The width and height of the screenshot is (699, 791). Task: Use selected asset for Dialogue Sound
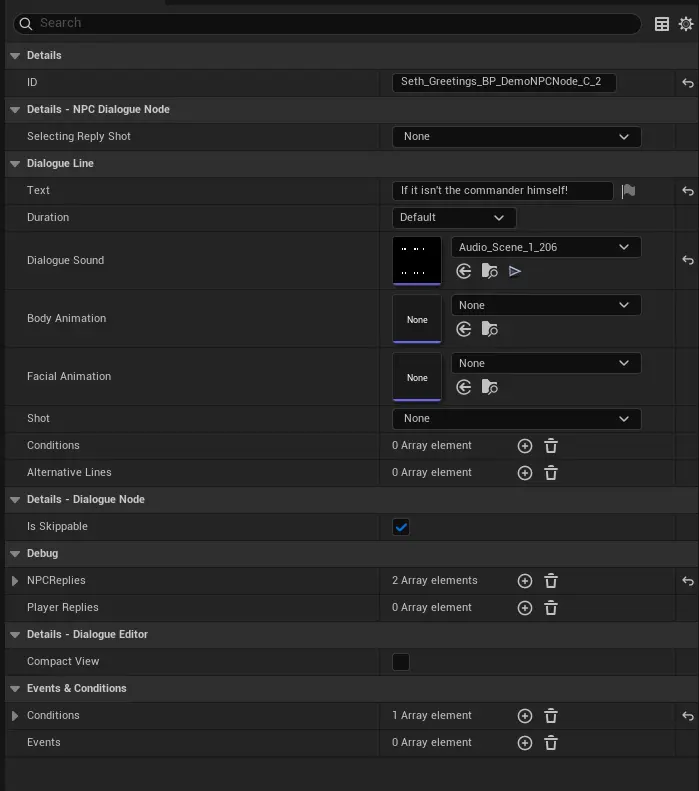coord(463,271)
